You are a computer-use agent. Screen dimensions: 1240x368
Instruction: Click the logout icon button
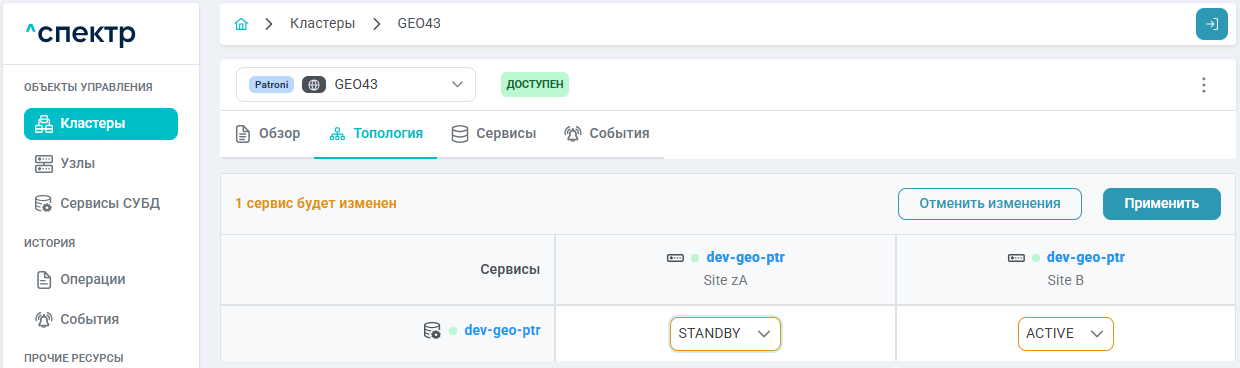coord(1211,24)
